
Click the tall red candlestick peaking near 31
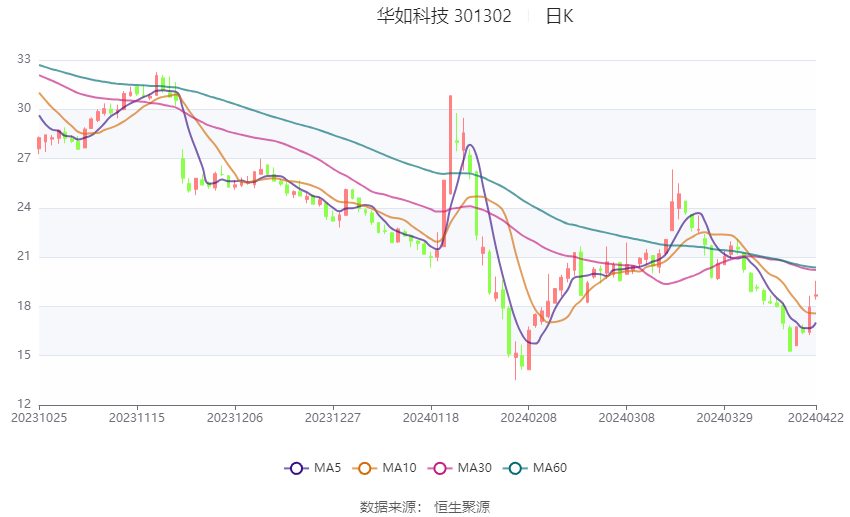coord(450,145)
